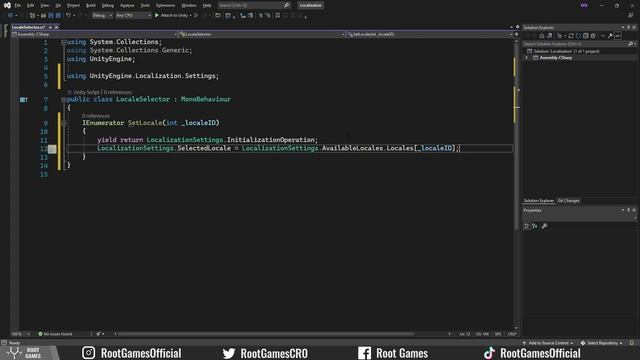This screenshot has height=360, width=640.
Task: Open the Analyze menu
Action: (x=127, y=5)
